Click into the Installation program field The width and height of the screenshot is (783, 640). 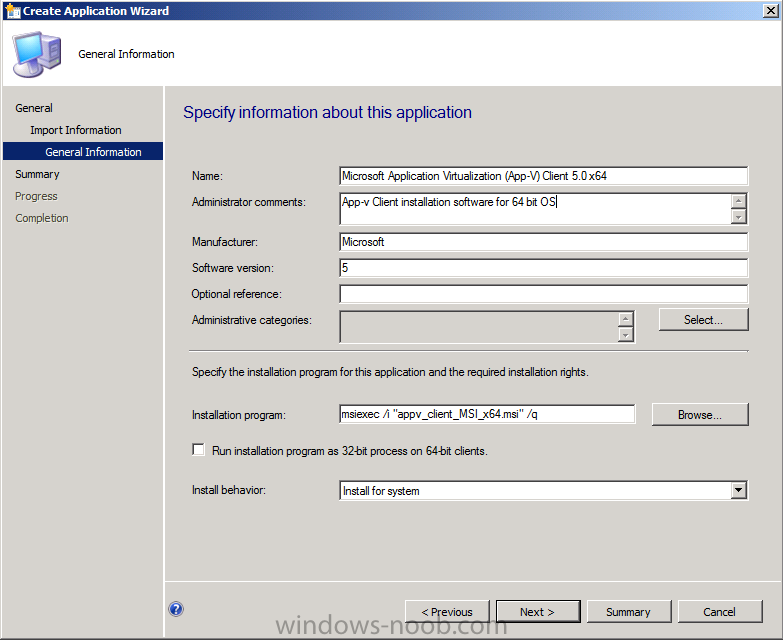point(487,414)
